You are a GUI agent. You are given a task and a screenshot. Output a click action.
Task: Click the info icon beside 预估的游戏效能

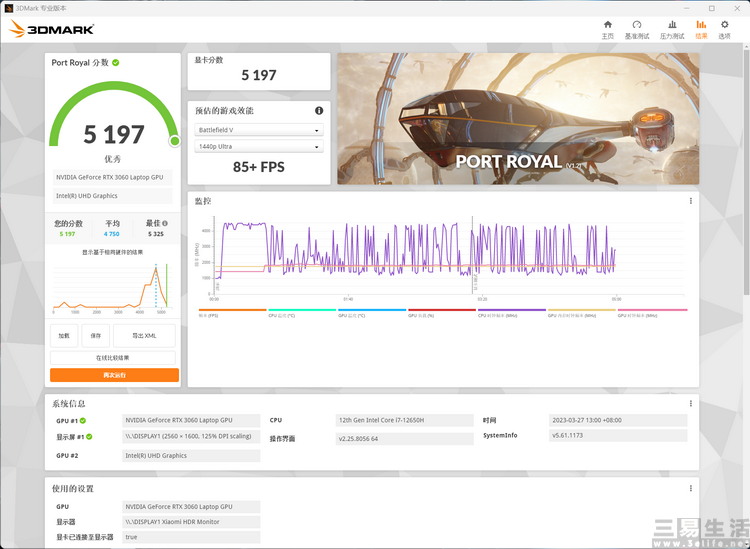click(x=319, y=110)
